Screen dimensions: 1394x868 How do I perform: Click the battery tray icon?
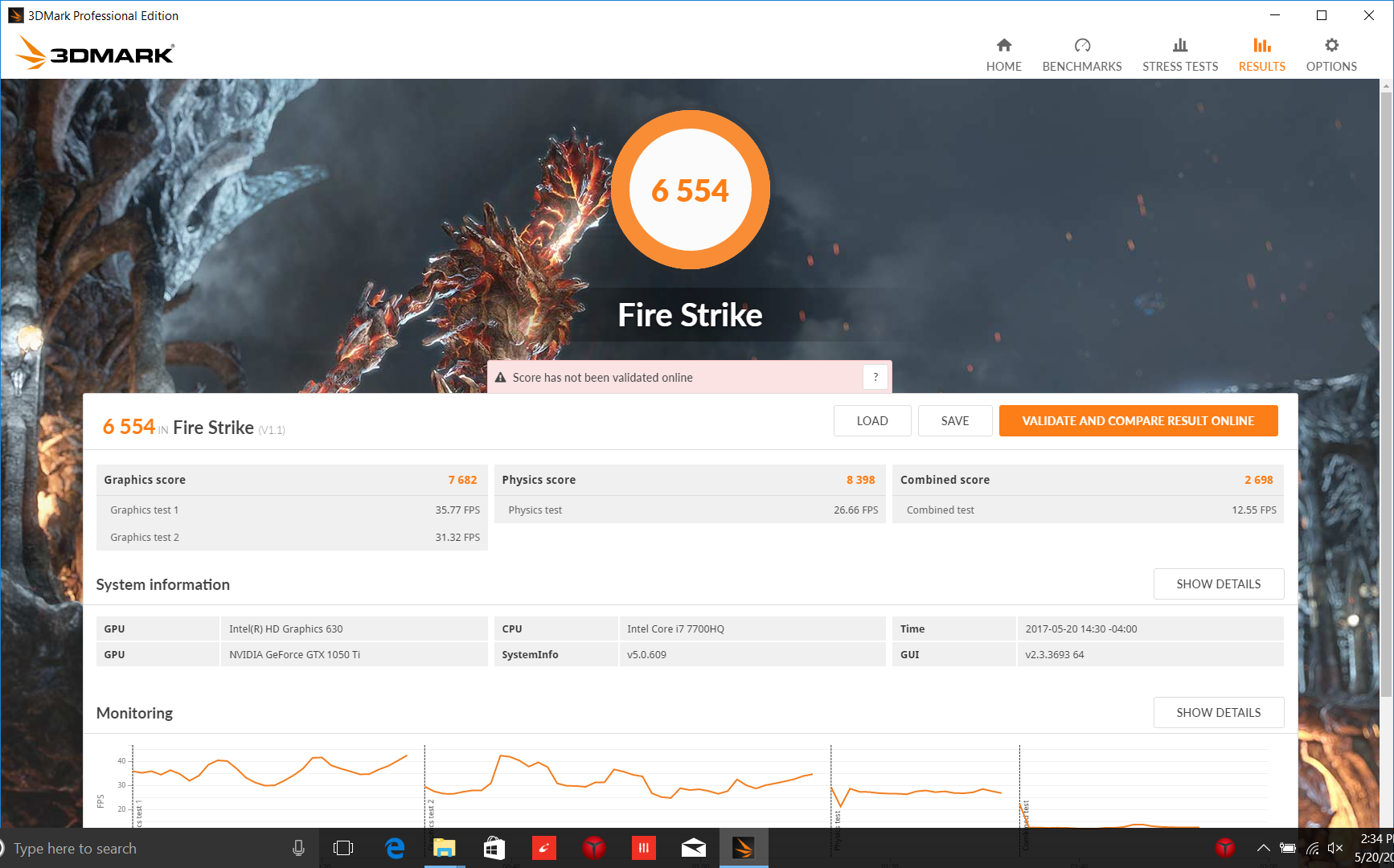coord(1288,848)
